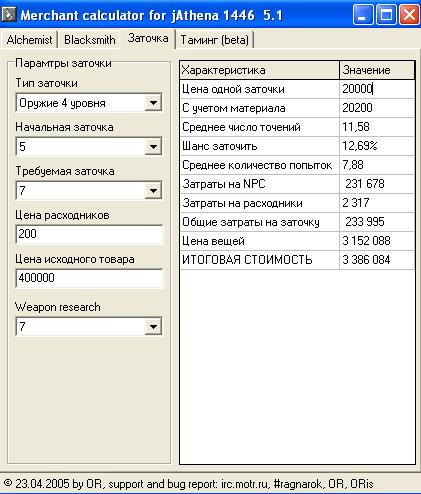Maximize the Merchant calculator window

point(386,15)
